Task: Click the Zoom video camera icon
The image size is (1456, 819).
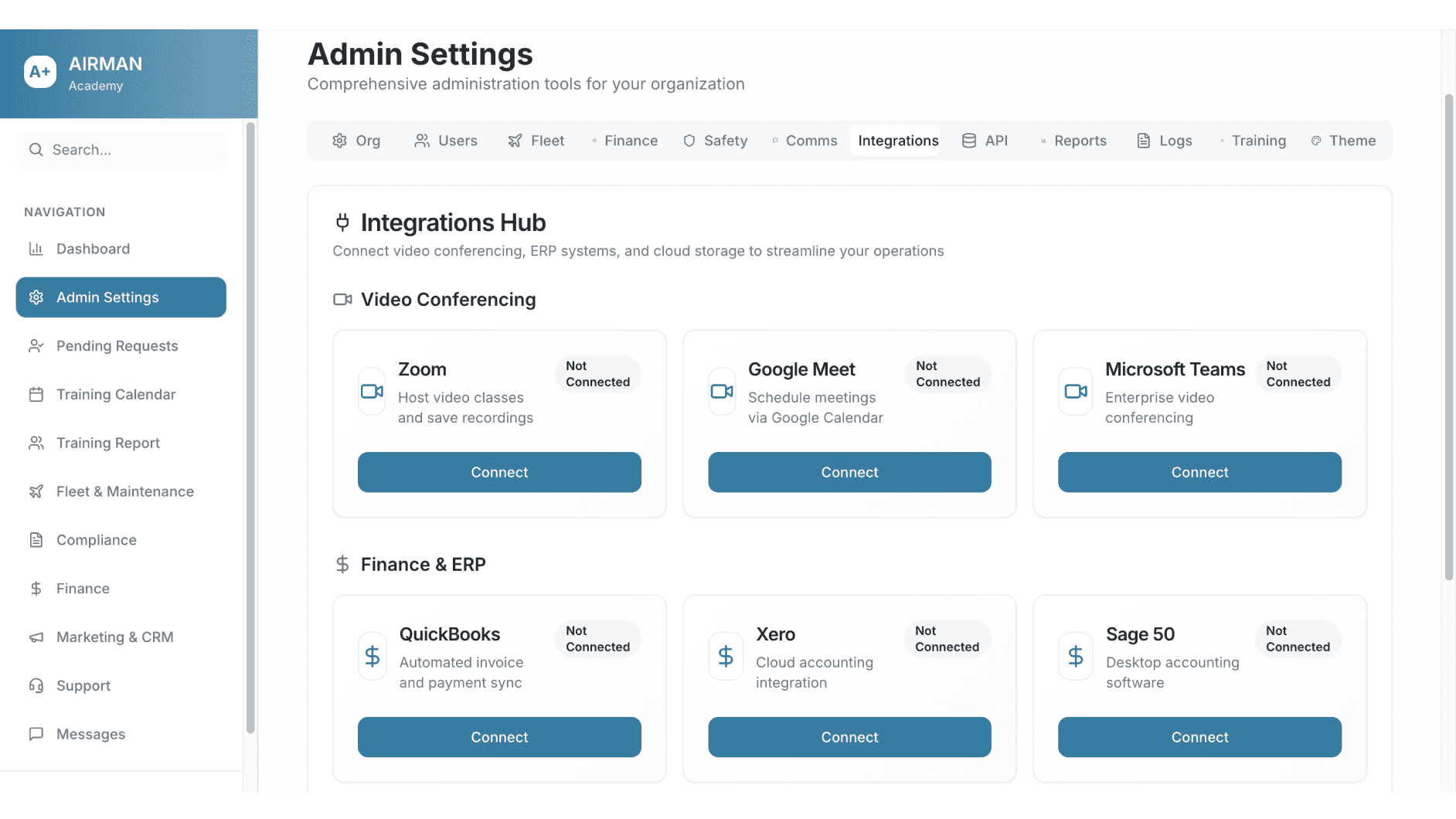Action: 372,392
